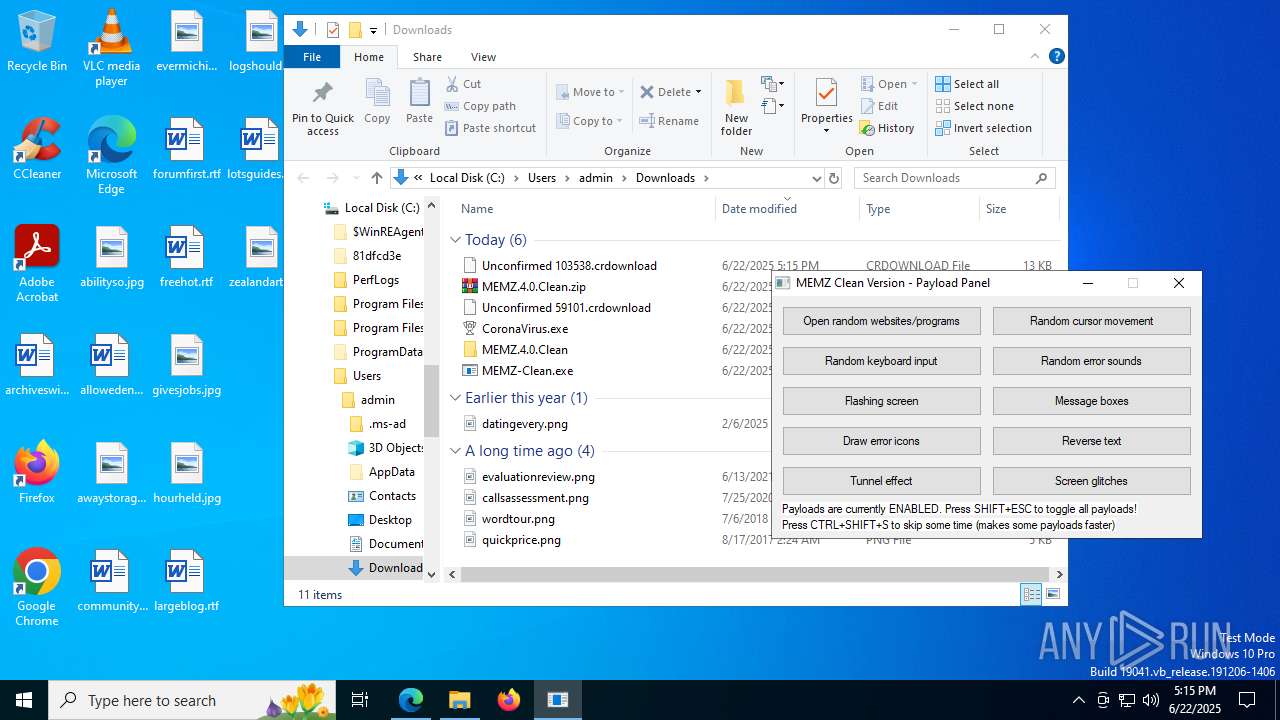
Task: Open the Open button dropdown
Action: [x=913, y=85]
